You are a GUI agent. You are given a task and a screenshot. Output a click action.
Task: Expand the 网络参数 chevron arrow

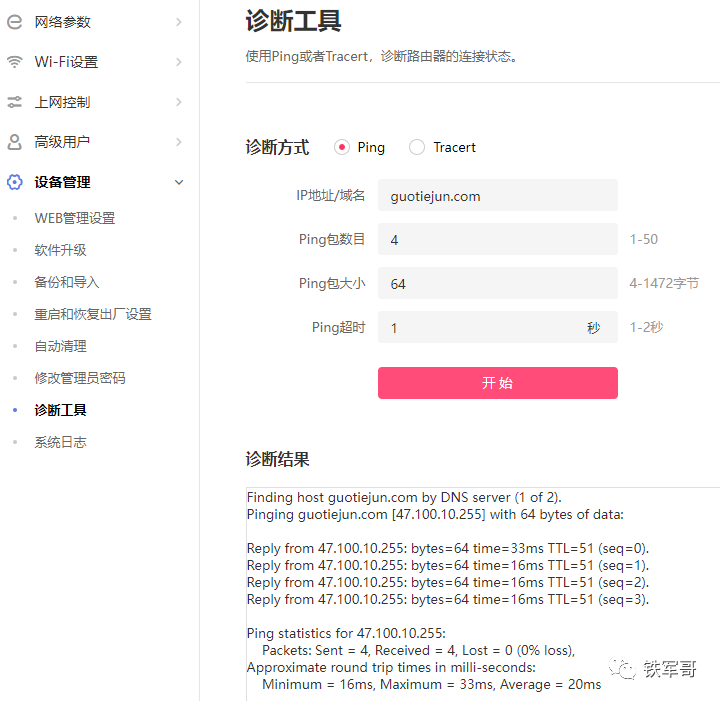pos(179,21)
